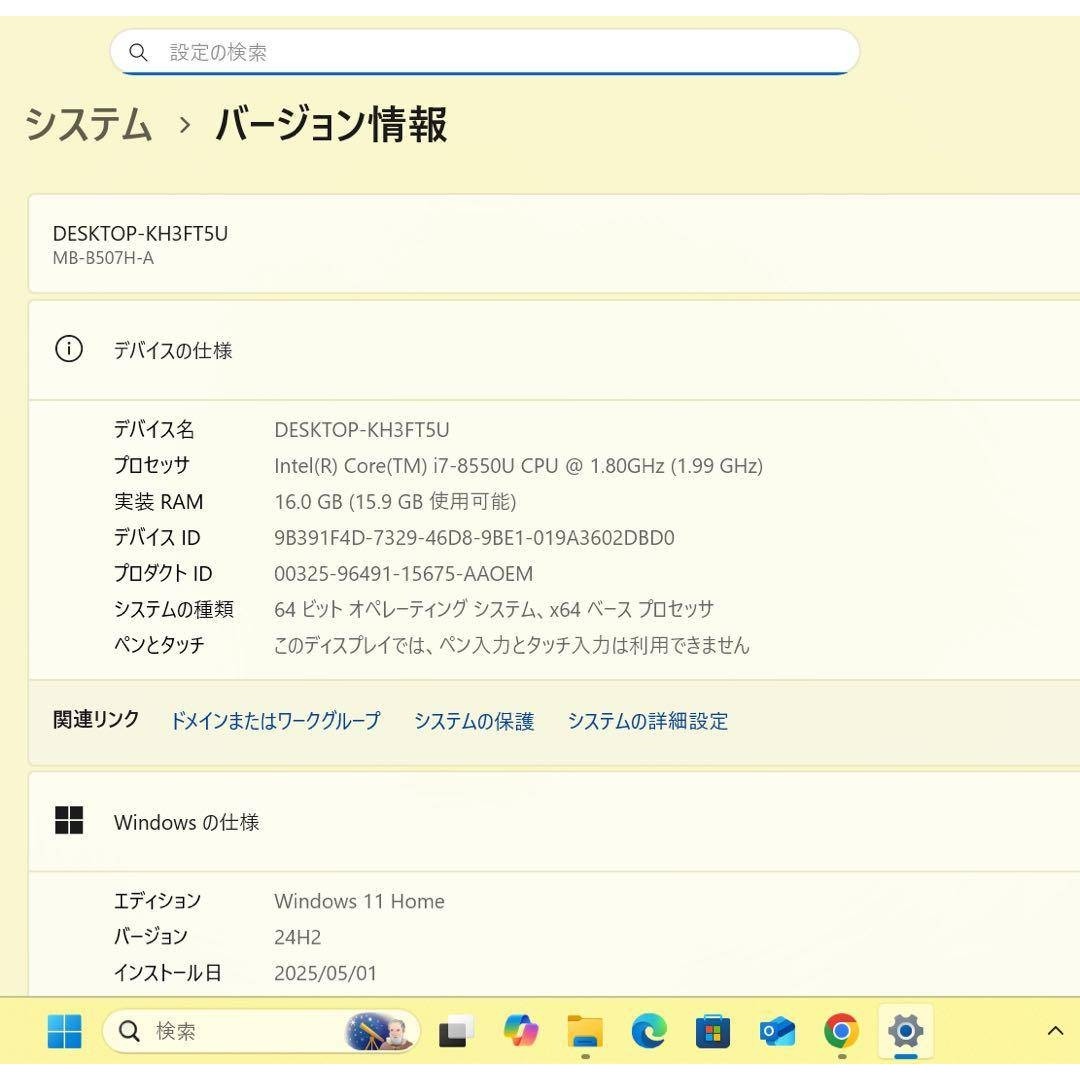
Task: Select the Settings gear icon in the taskbar
Action: coord(905,1031)
